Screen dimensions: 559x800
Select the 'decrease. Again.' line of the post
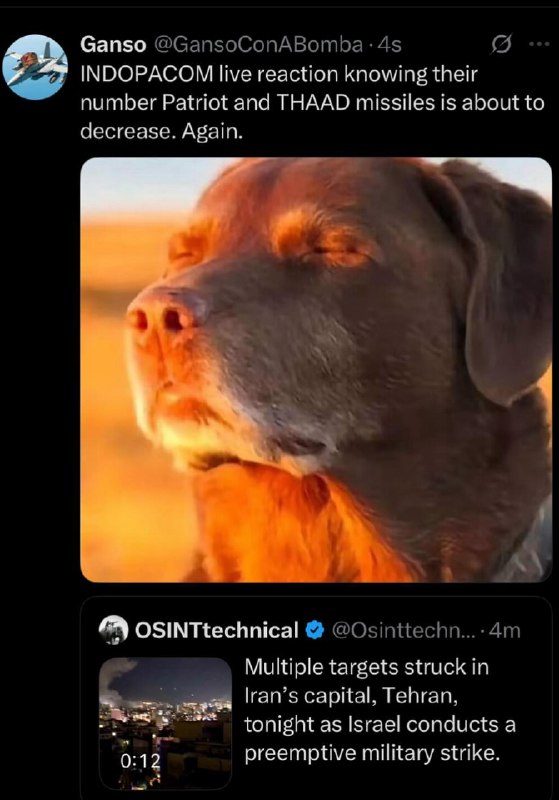(162, 132)
